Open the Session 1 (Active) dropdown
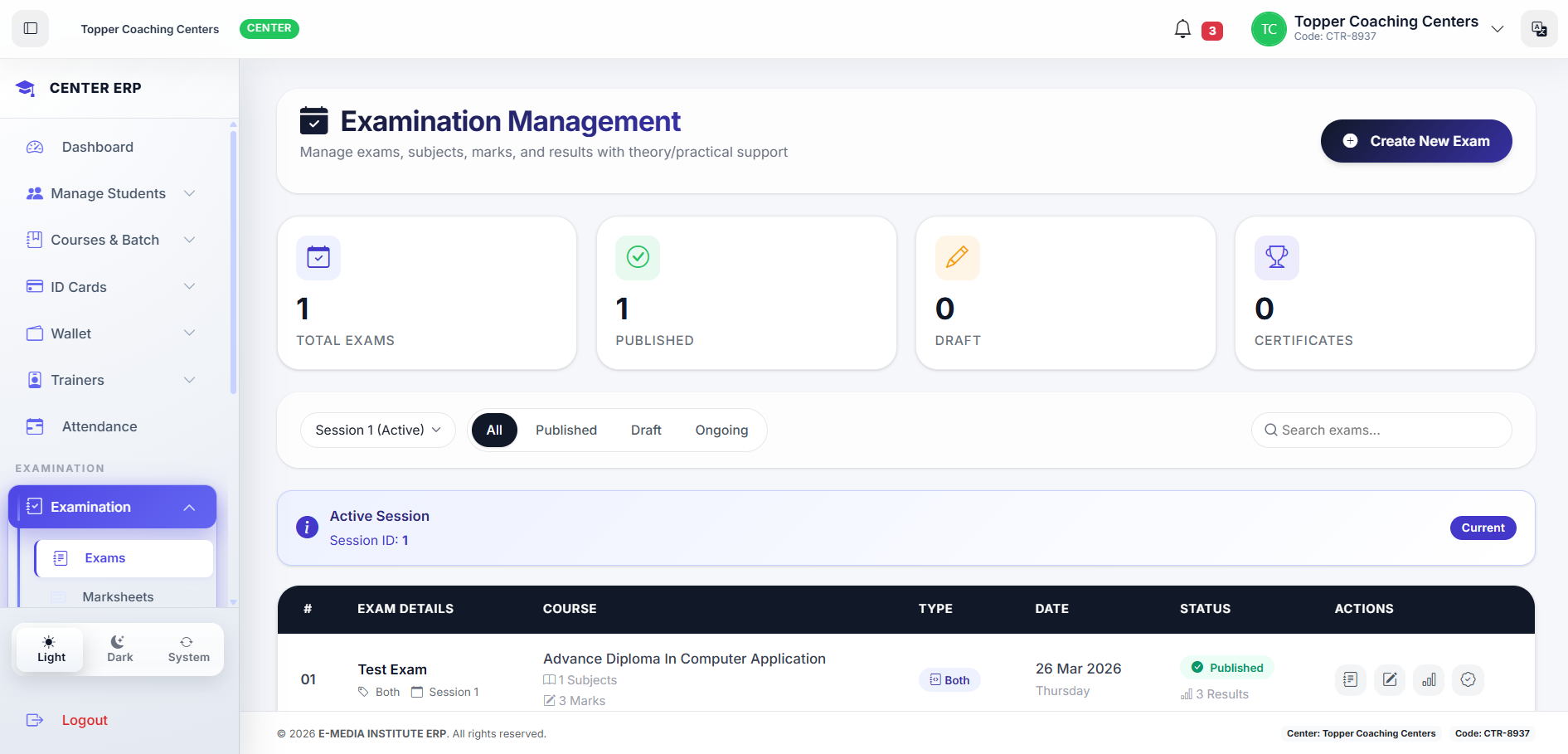 tap(377, 430)
